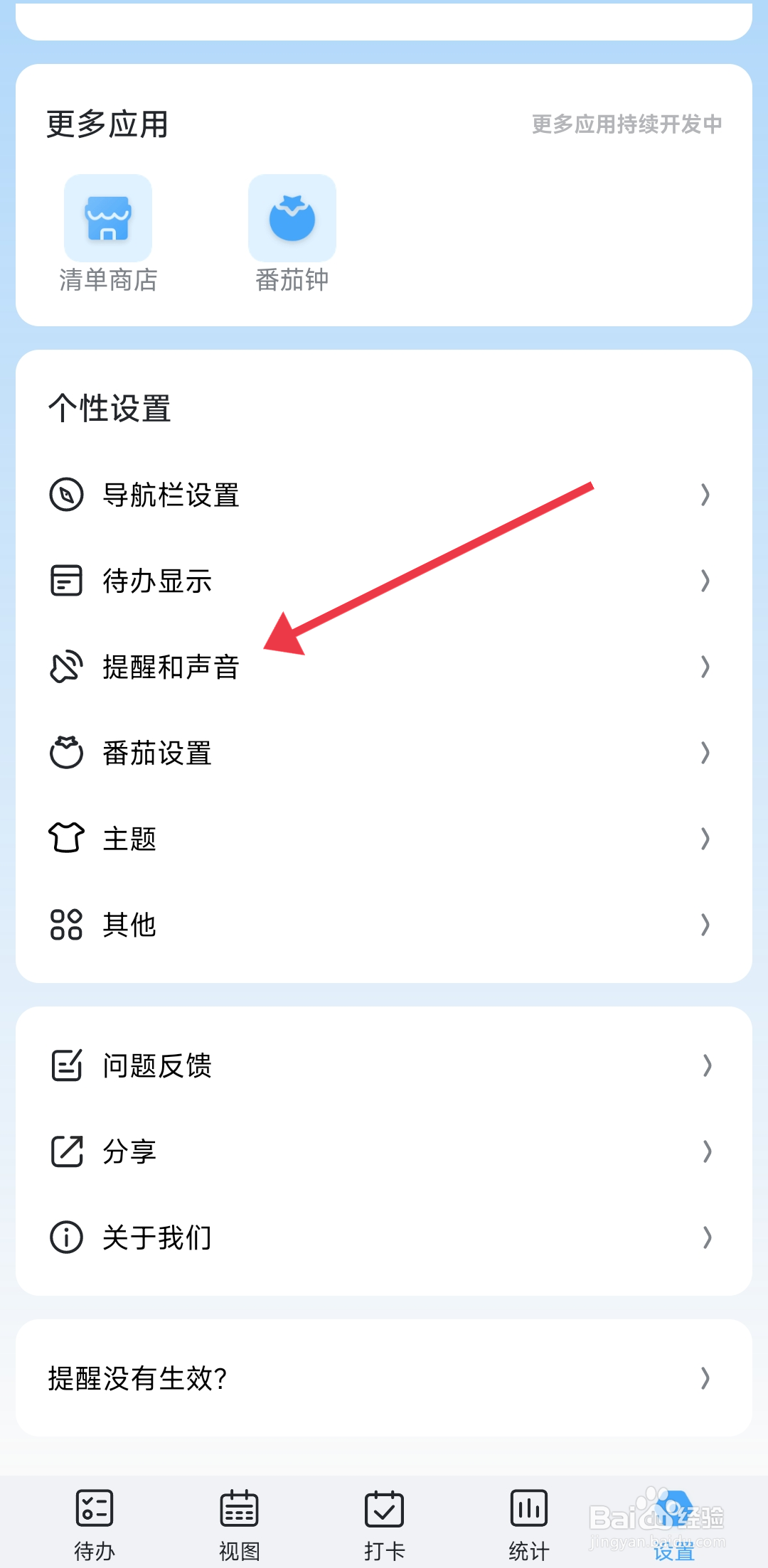Viewport: 768px width, 1568px height.
Task: Tap the edit icon for 问题反馈
Action: click(x=67, y=1065)
